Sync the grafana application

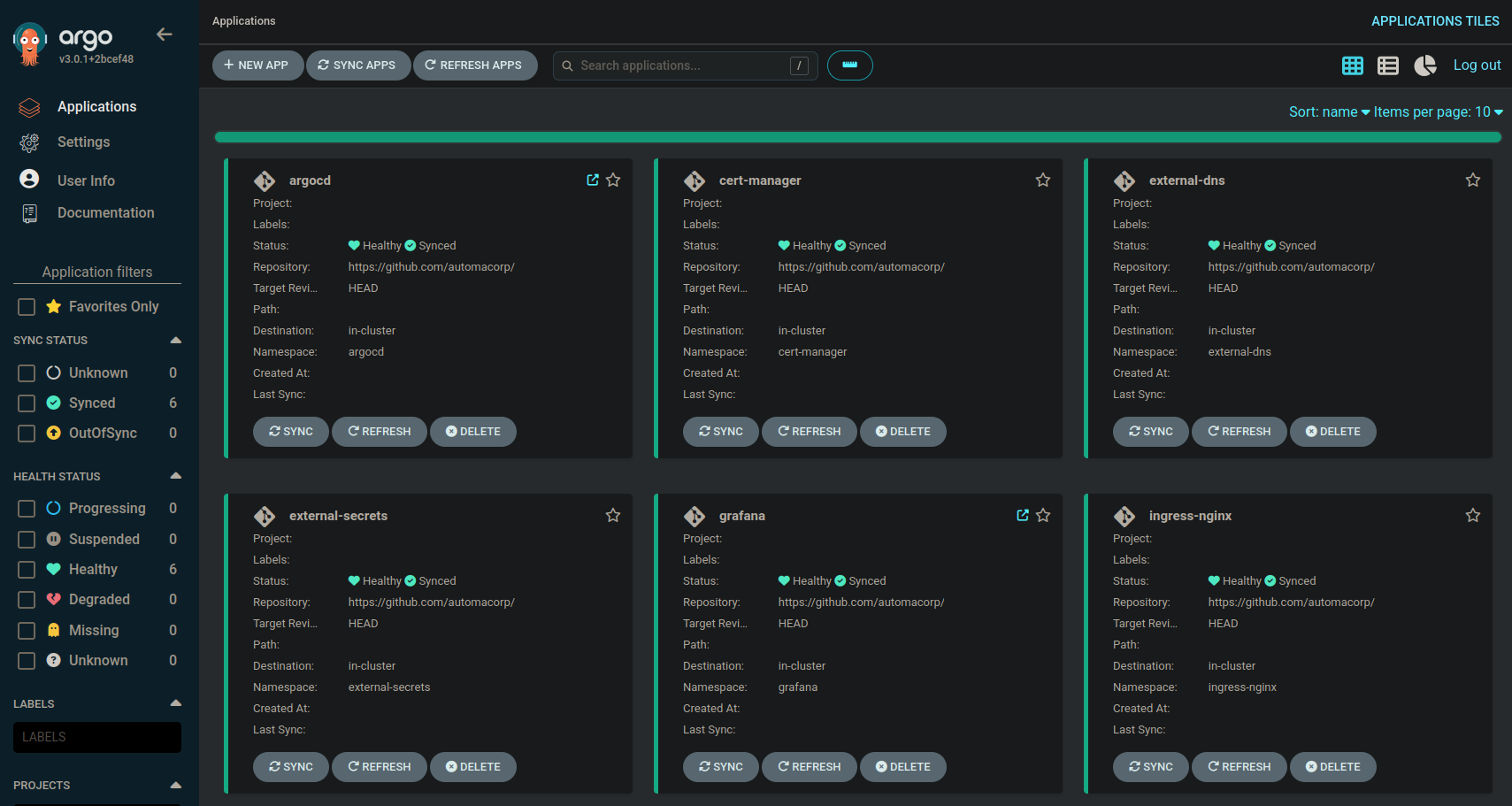[721, 767]
